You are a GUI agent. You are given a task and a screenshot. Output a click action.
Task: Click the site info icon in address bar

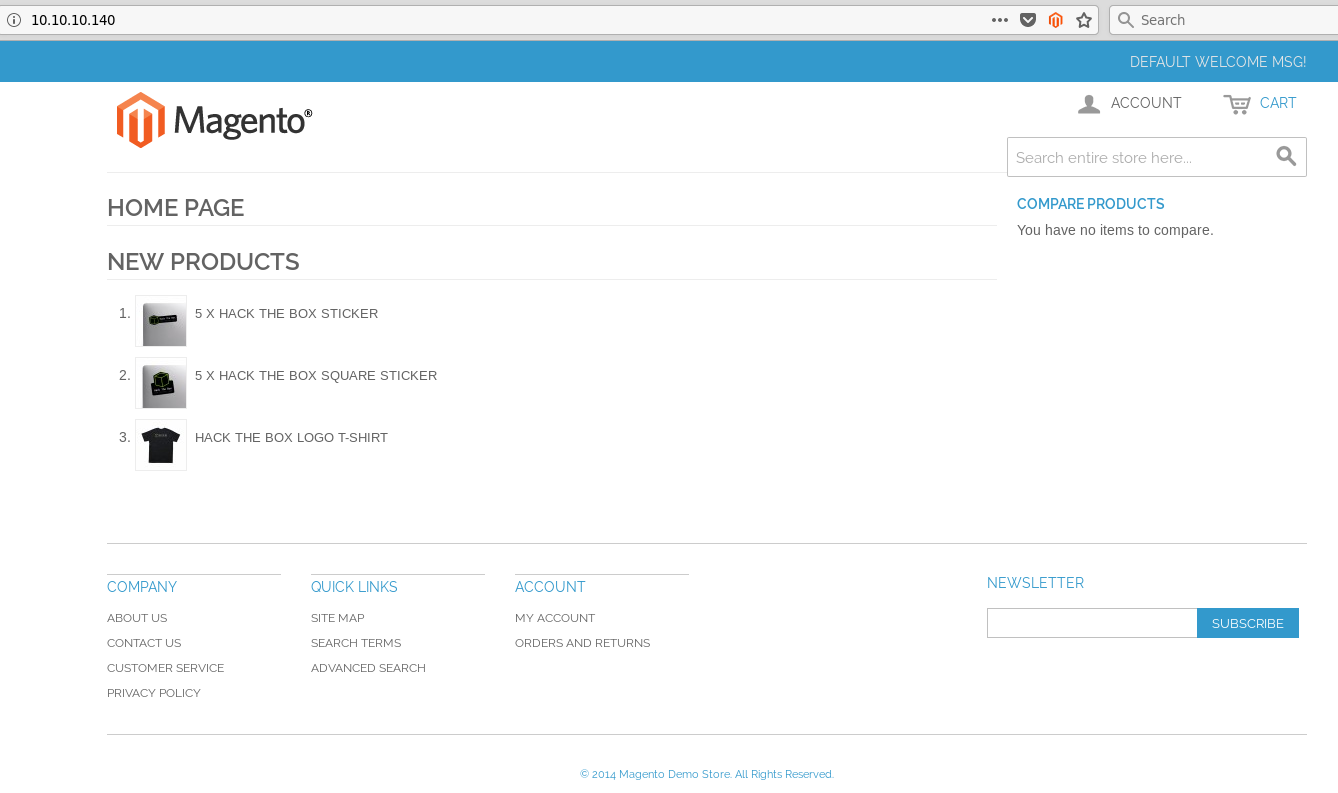(x=14, y=20)
